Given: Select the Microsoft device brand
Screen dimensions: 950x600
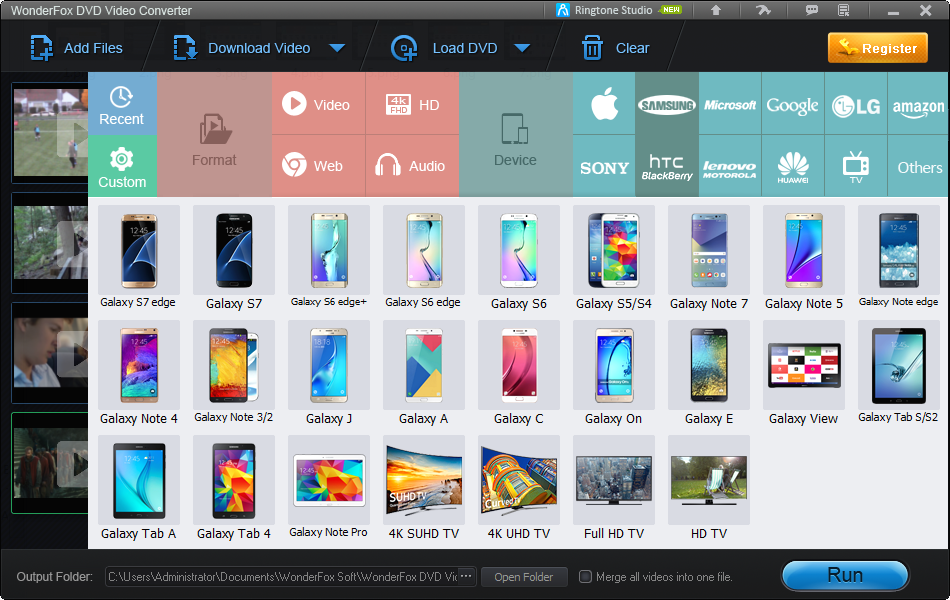Looking at the screenshot, I should click(730, 104).
